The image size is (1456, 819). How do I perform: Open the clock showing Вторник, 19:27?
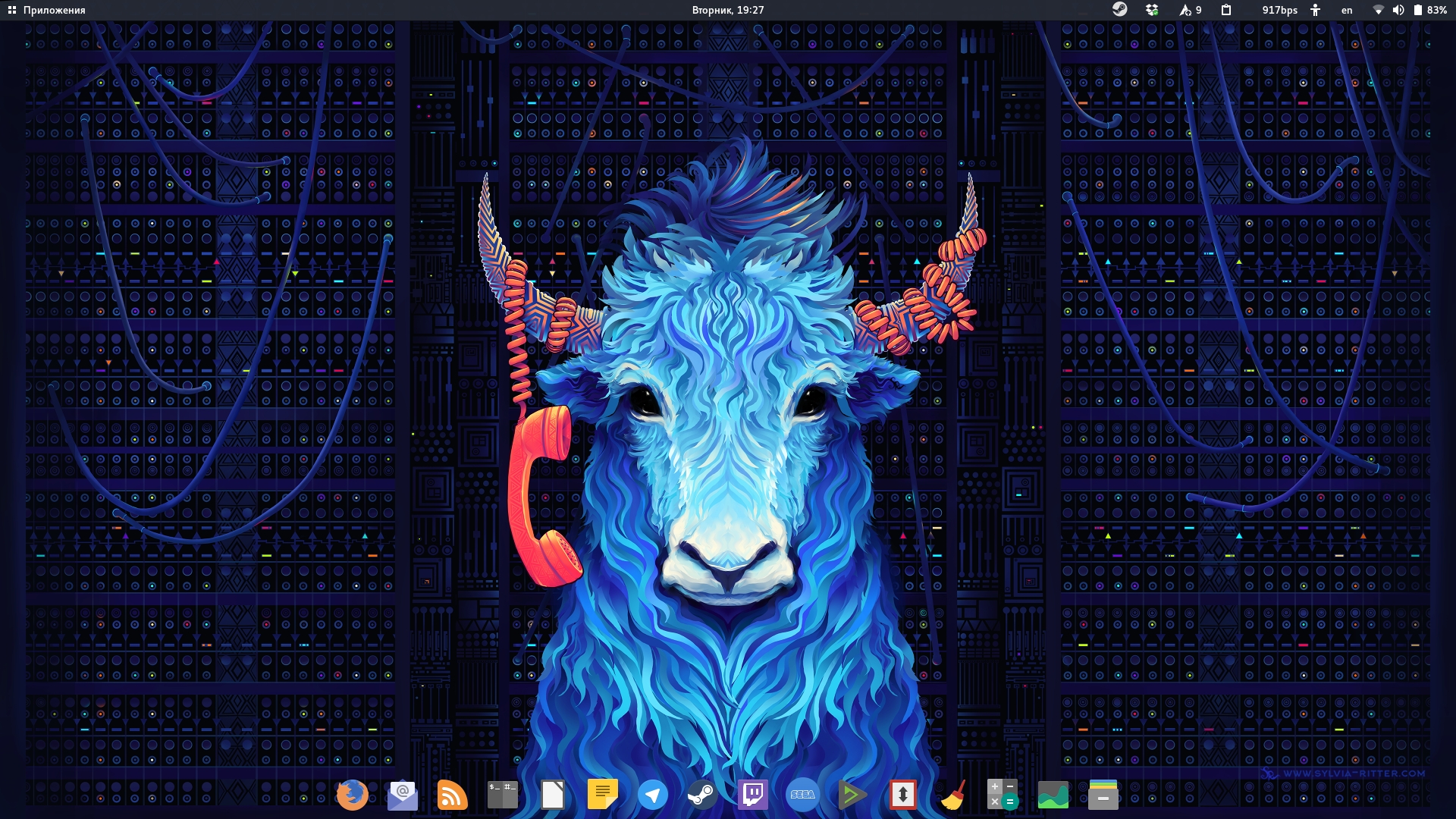727,10
